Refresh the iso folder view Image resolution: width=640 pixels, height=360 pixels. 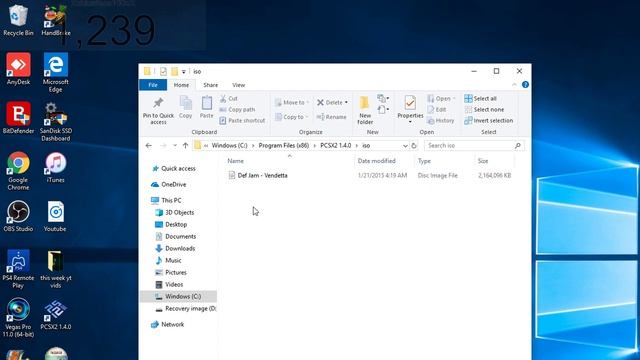[x=414, y=145]
